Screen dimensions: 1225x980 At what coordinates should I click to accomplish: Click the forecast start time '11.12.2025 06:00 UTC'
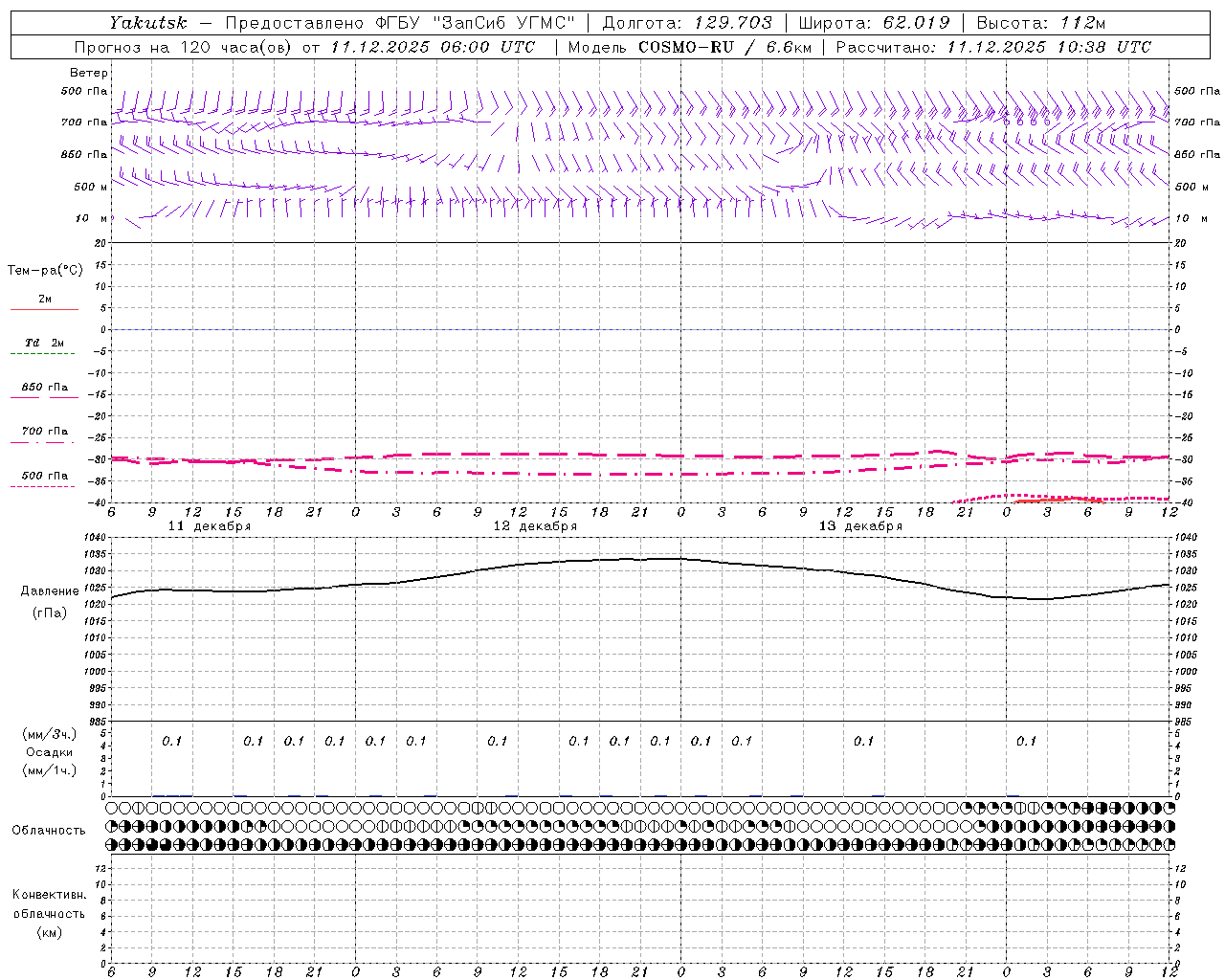pyautogui.click(x=433, y=47)
